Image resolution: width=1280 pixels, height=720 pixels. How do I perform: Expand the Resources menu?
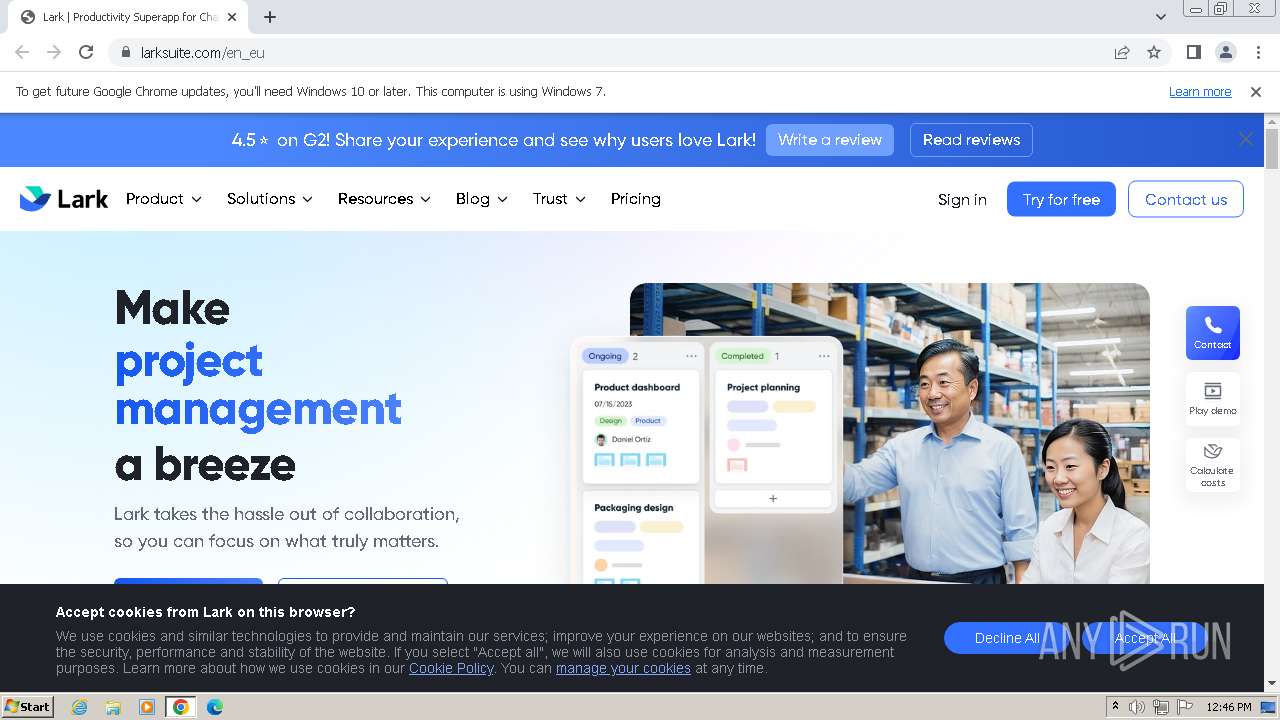(384, 199)
